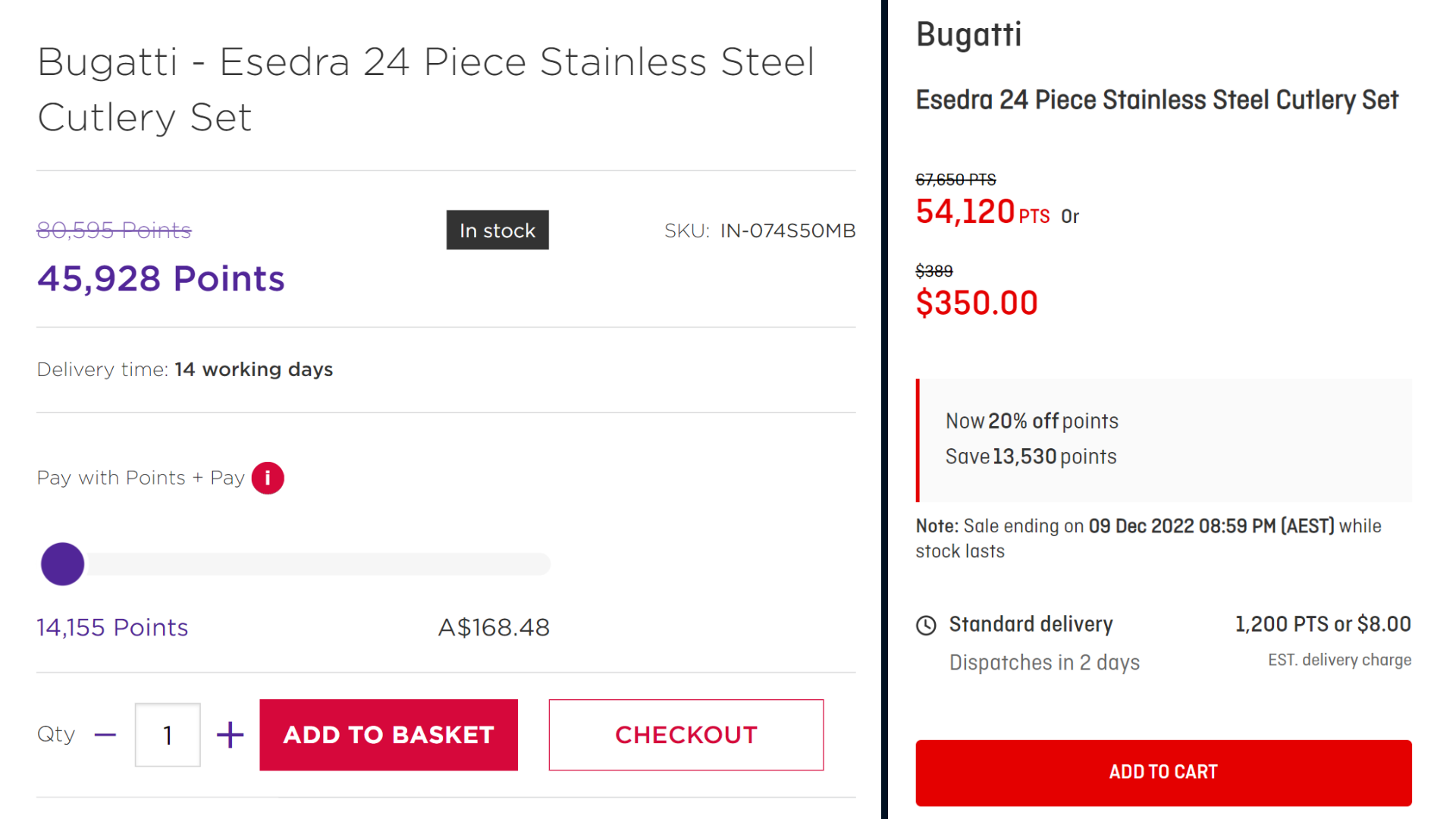Click the Bugatti brand heading
The image size is (1456, 819).
[x=968, y=34]
